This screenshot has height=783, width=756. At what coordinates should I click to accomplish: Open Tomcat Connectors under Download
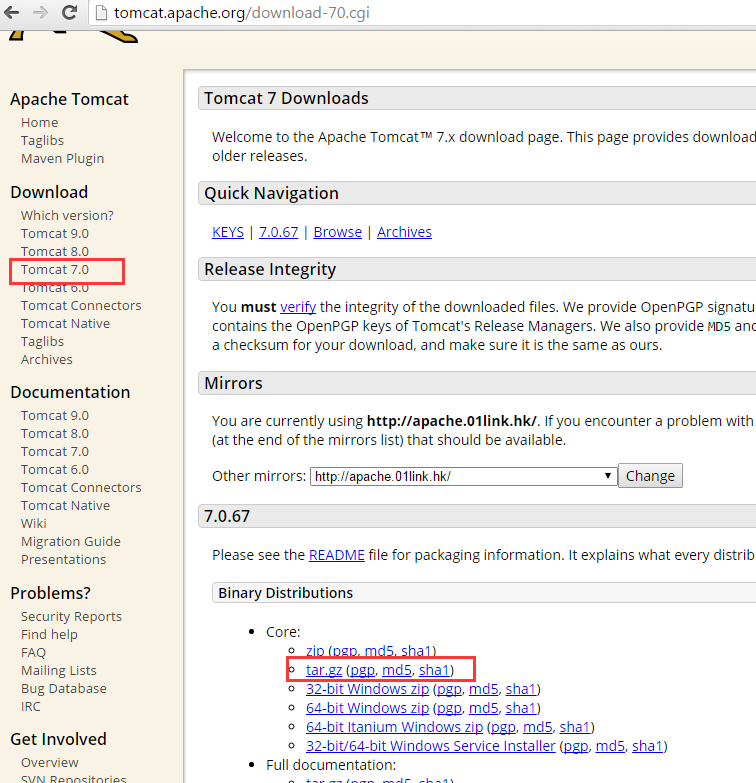[x=81, y=305]
